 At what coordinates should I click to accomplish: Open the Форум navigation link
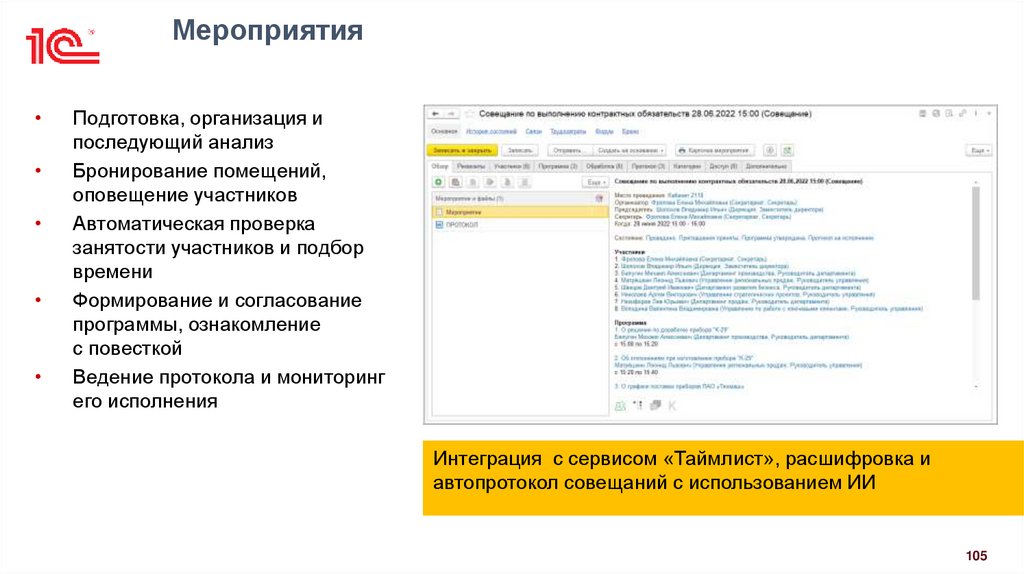[604, 131]
